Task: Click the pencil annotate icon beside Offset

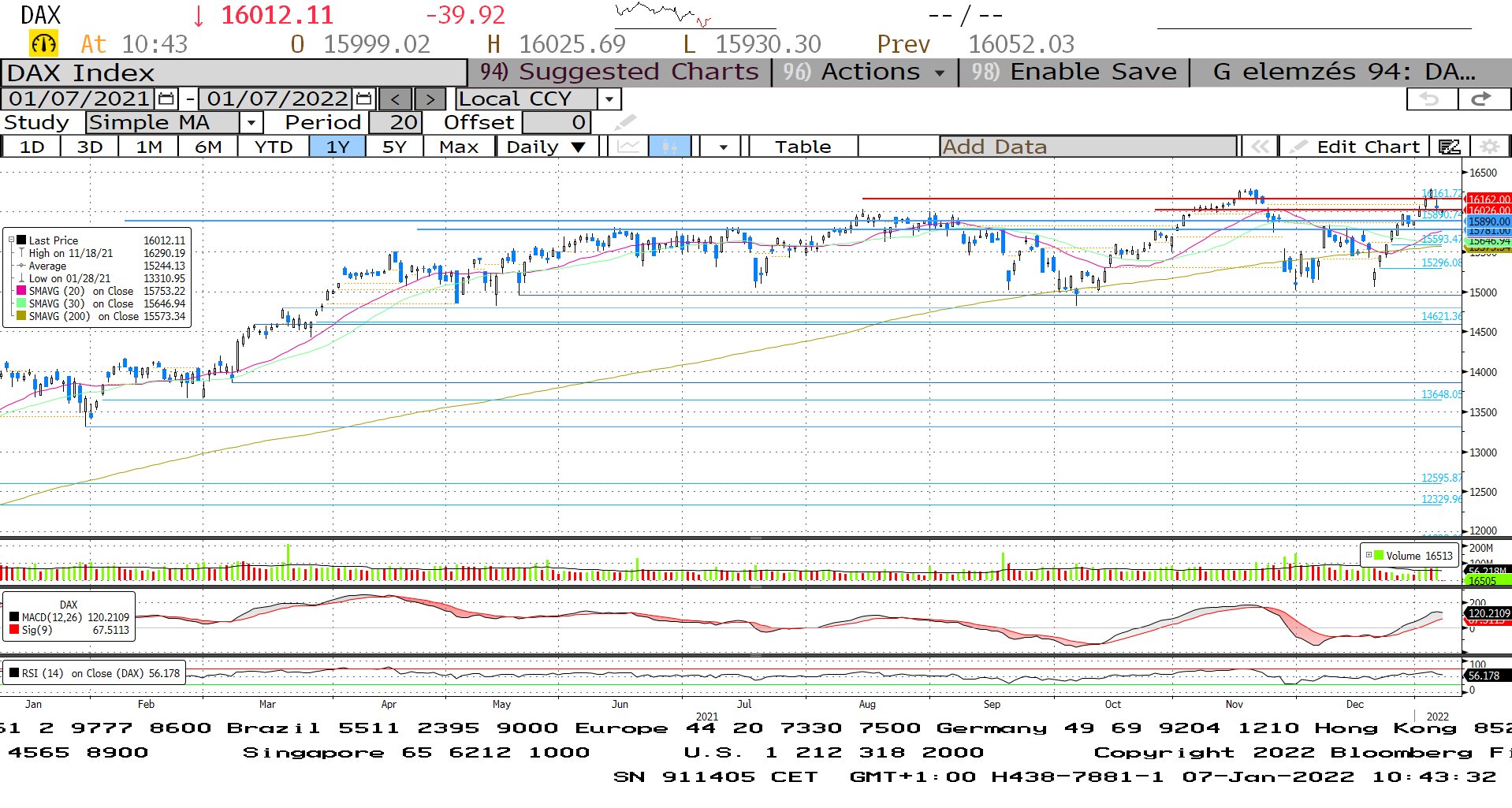Action: tap(624, 122)
